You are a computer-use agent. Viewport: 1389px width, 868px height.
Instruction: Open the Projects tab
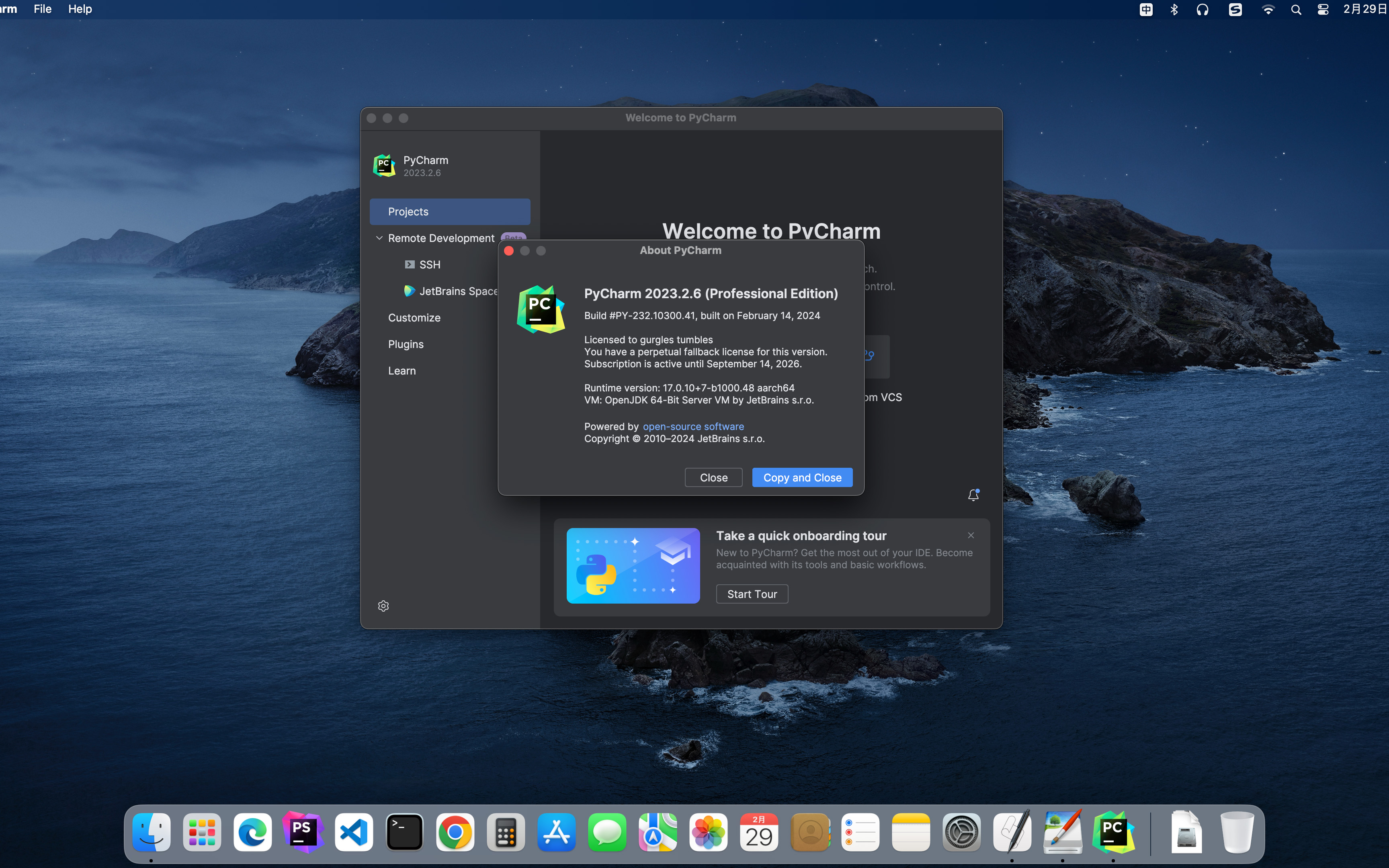coord(449,212)
